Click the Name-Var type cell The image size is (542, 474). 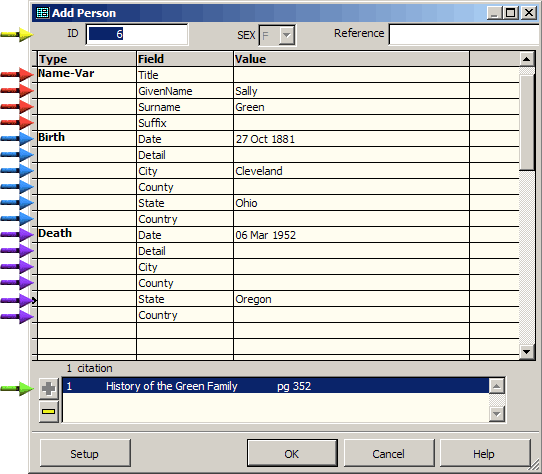pyautogui.click(x=86, y=74)
